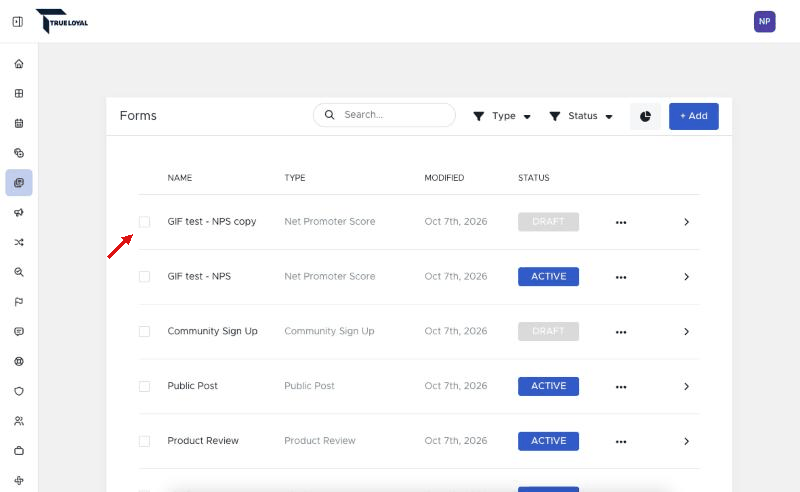
Task: Open the Product Review form name
Action: [x=203, y=440]
